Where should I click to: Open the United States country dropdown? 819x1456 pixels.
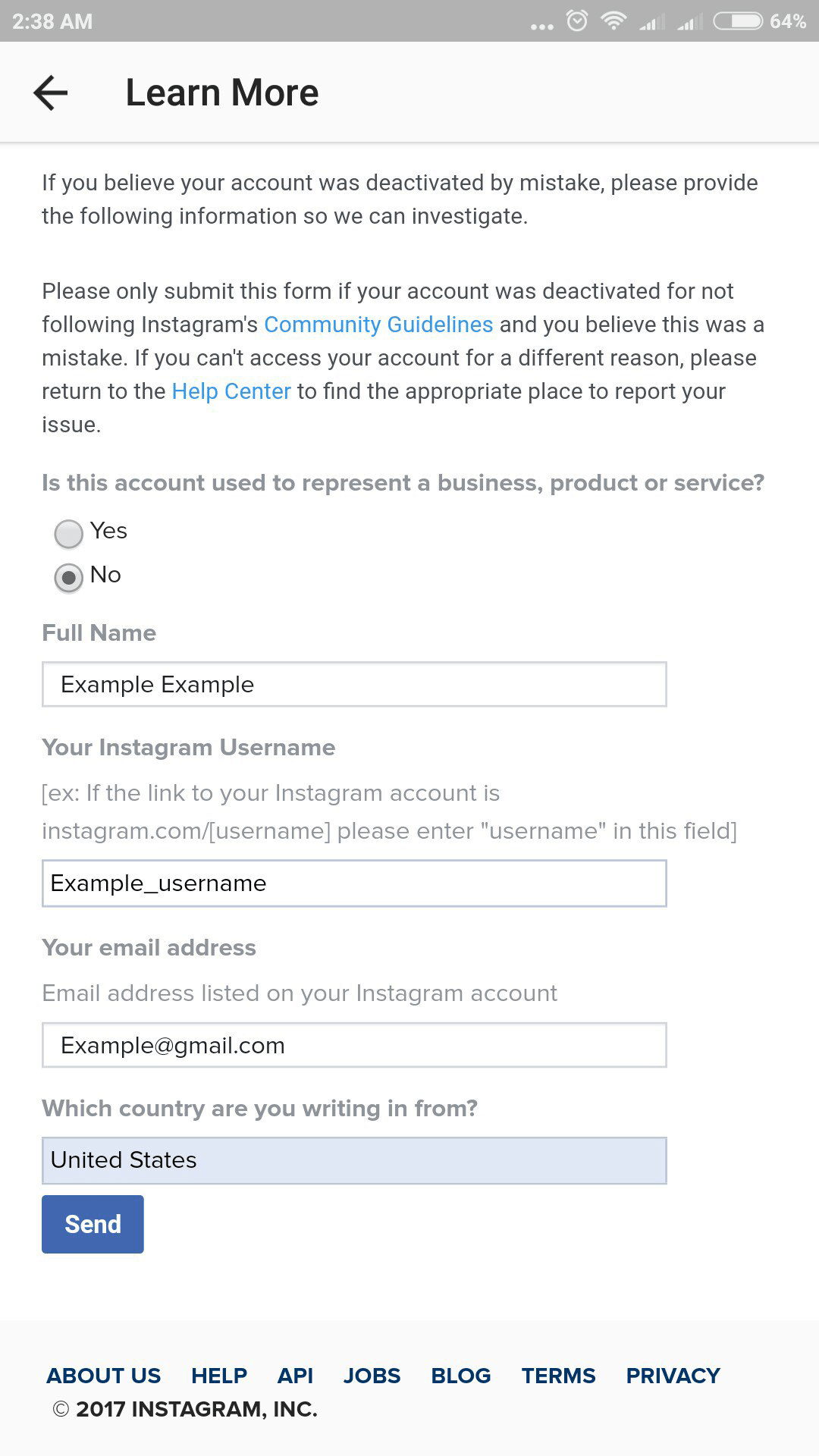[354, 1160]
